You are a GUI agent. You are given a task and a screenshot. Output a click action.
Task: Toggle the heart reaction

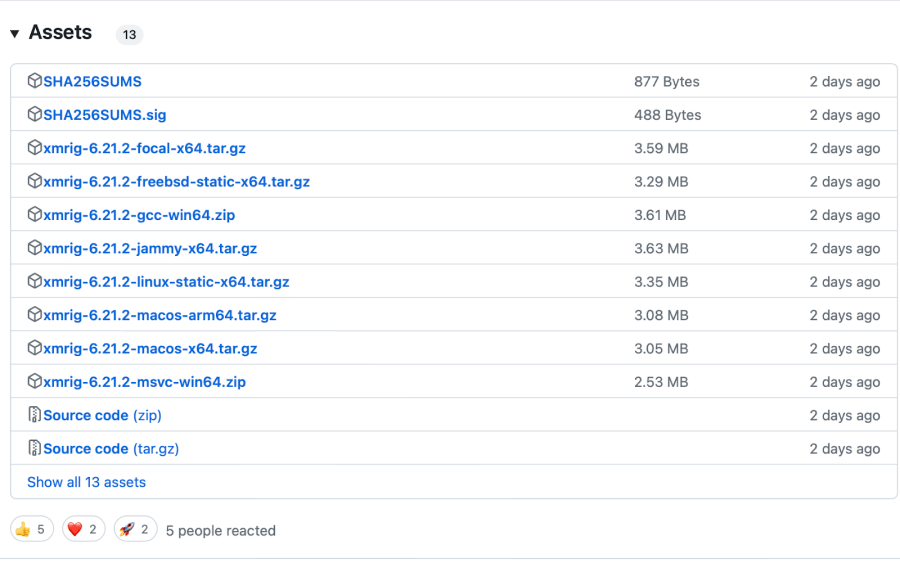[83, 530]
